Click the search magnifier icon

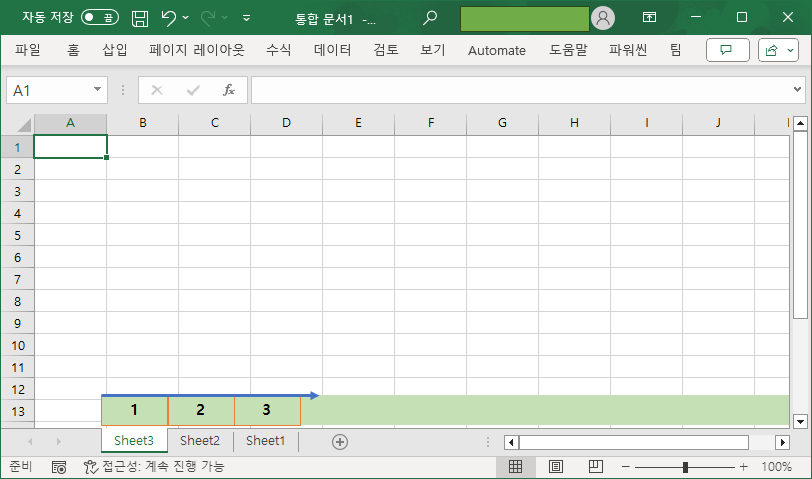coord(430,18)
